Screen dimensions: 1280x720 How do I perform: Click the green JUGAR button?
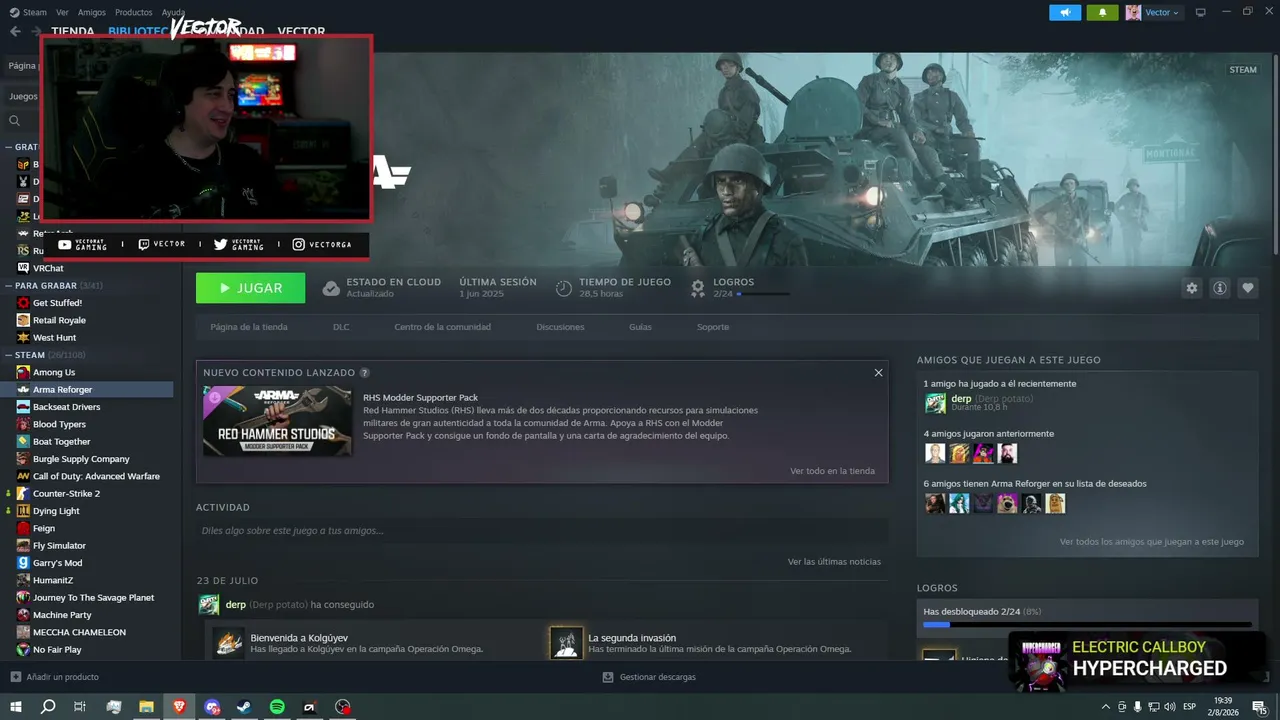pos(250,288)
